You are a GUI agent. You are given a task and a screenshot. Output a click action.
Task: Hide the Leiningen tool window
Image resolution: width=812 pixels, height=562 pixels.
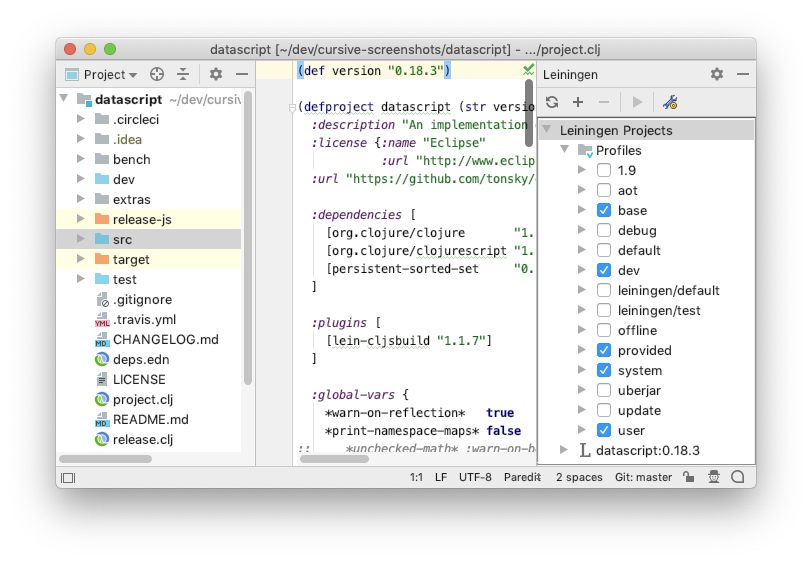[743, 74]
